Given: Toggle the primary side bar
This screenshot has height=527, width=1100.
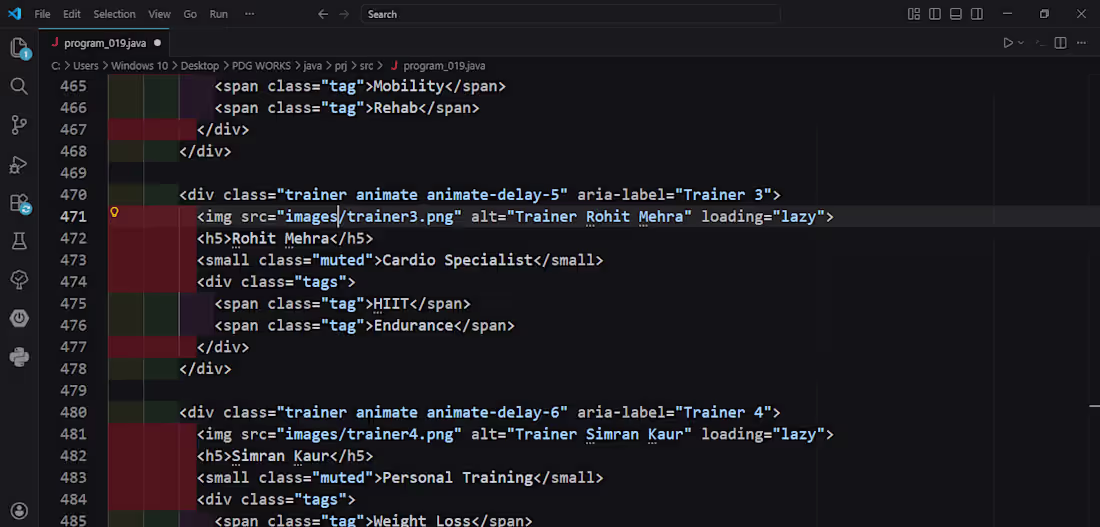Looking at the screenshot, I should point(934,14).
